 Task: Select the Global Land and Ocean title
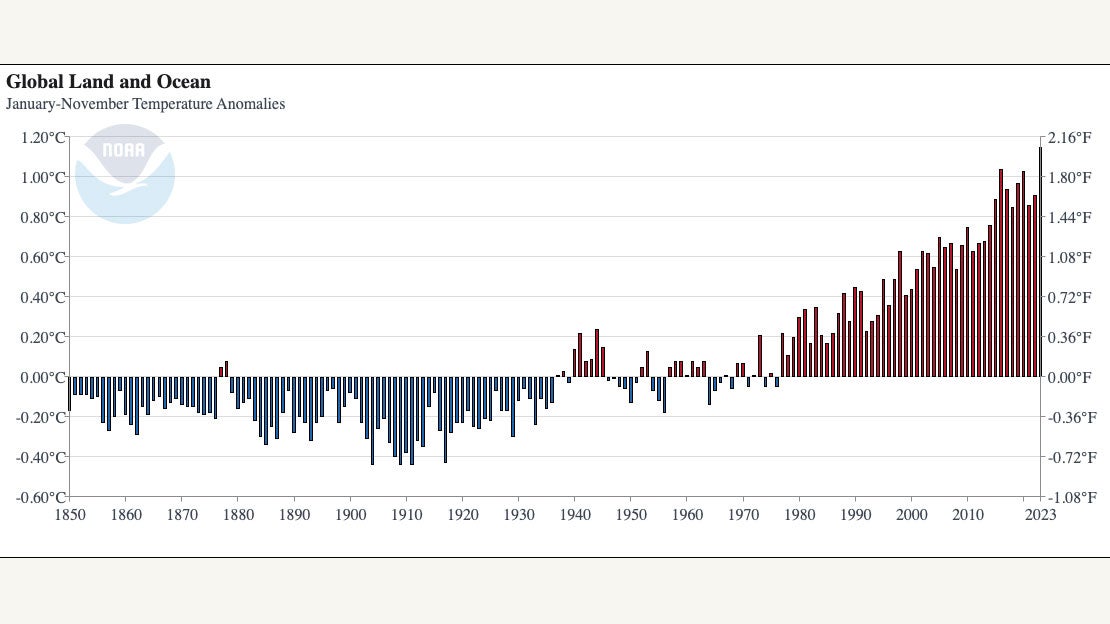click(108, 82)
